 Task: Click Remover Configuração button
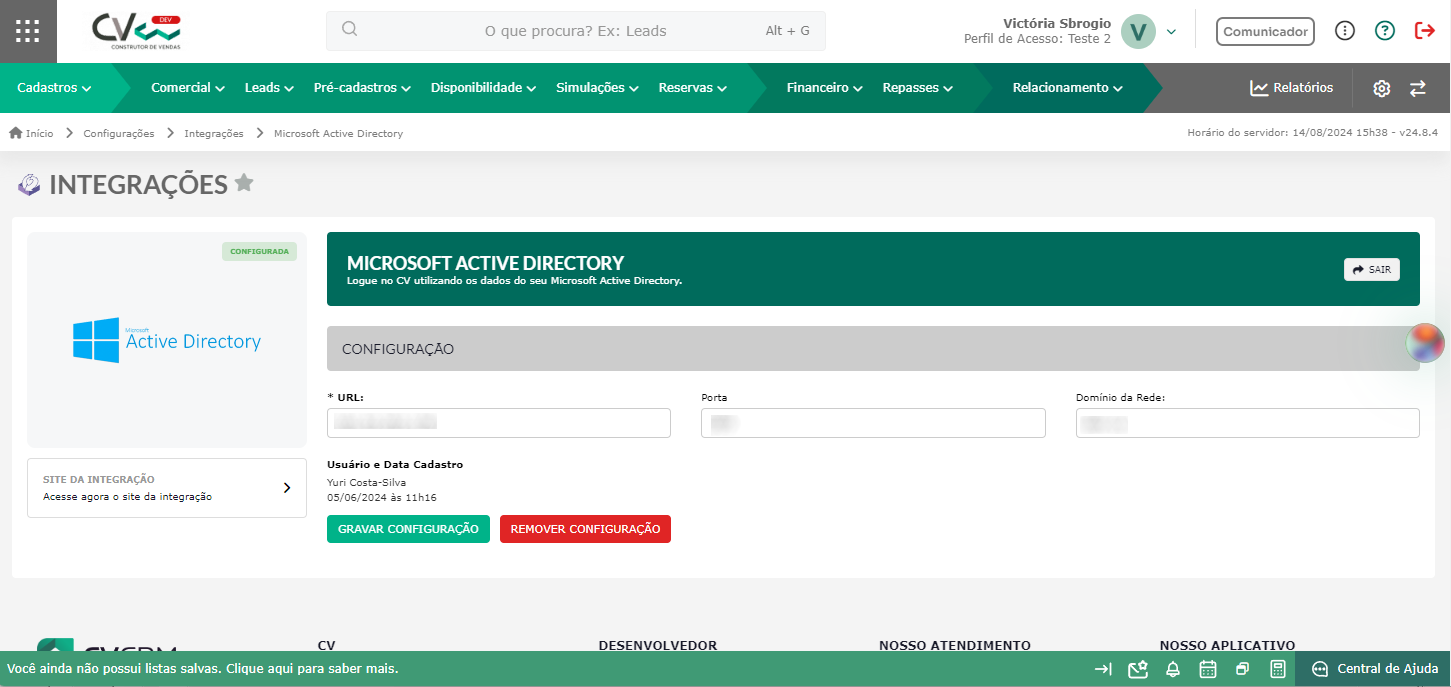pyautogui.click(x=585, y=529)
